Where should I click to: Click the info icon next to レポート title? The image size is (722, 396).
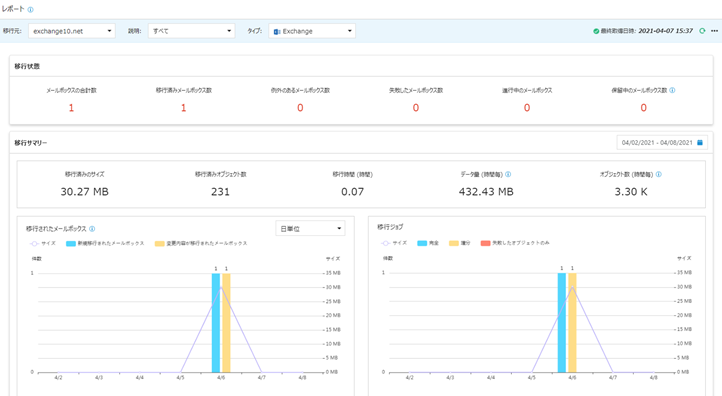[30, 10]
